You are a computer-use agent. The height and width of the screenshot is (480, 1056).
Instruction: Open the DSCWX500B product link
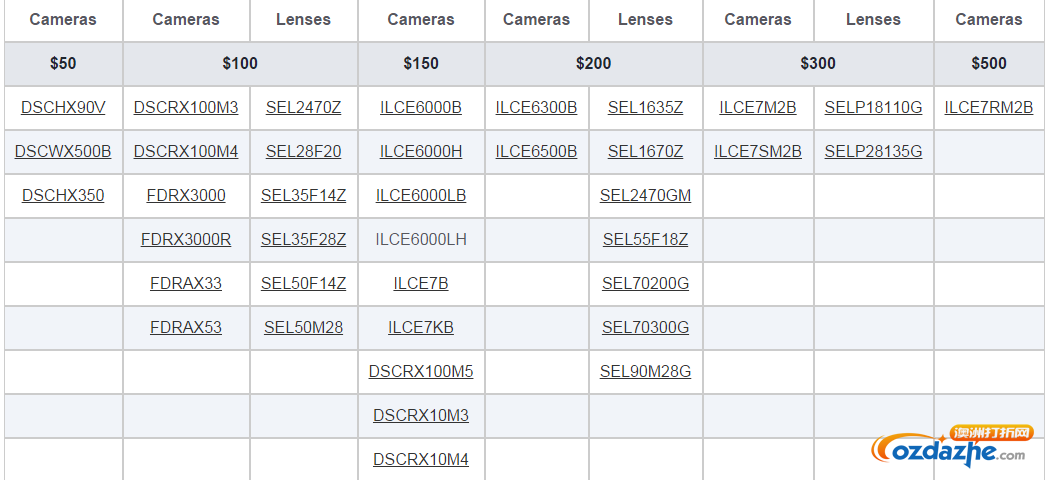[63, 151]
